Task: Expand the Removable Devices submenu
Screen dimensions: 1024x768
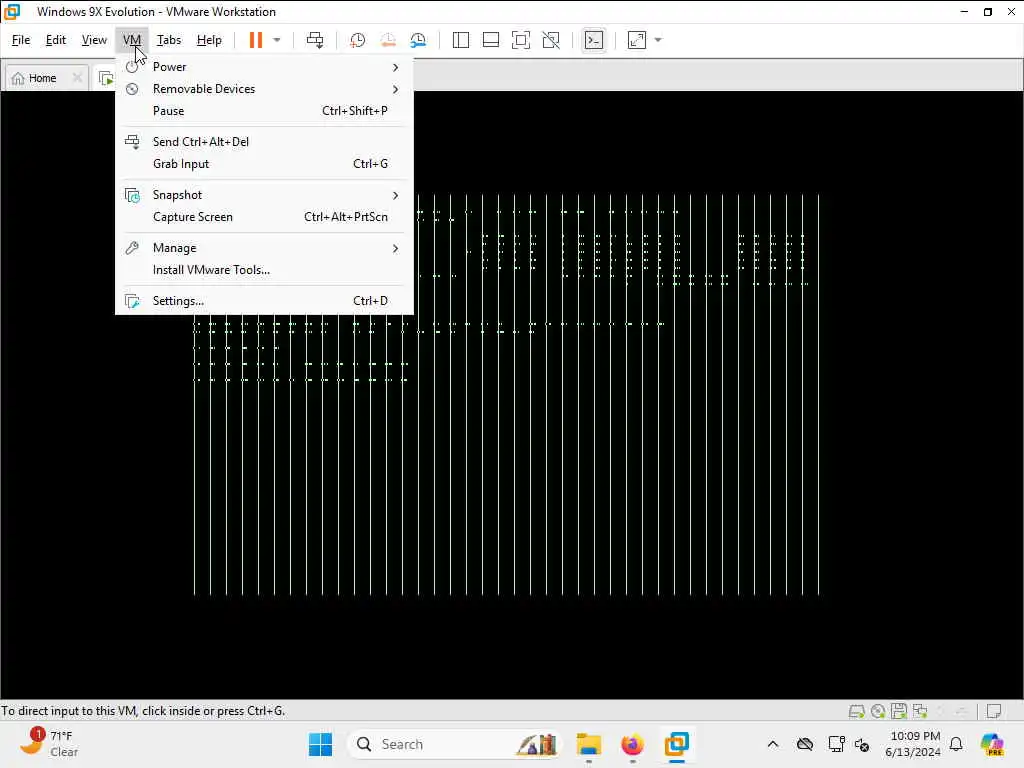Action: coord(264,89)
